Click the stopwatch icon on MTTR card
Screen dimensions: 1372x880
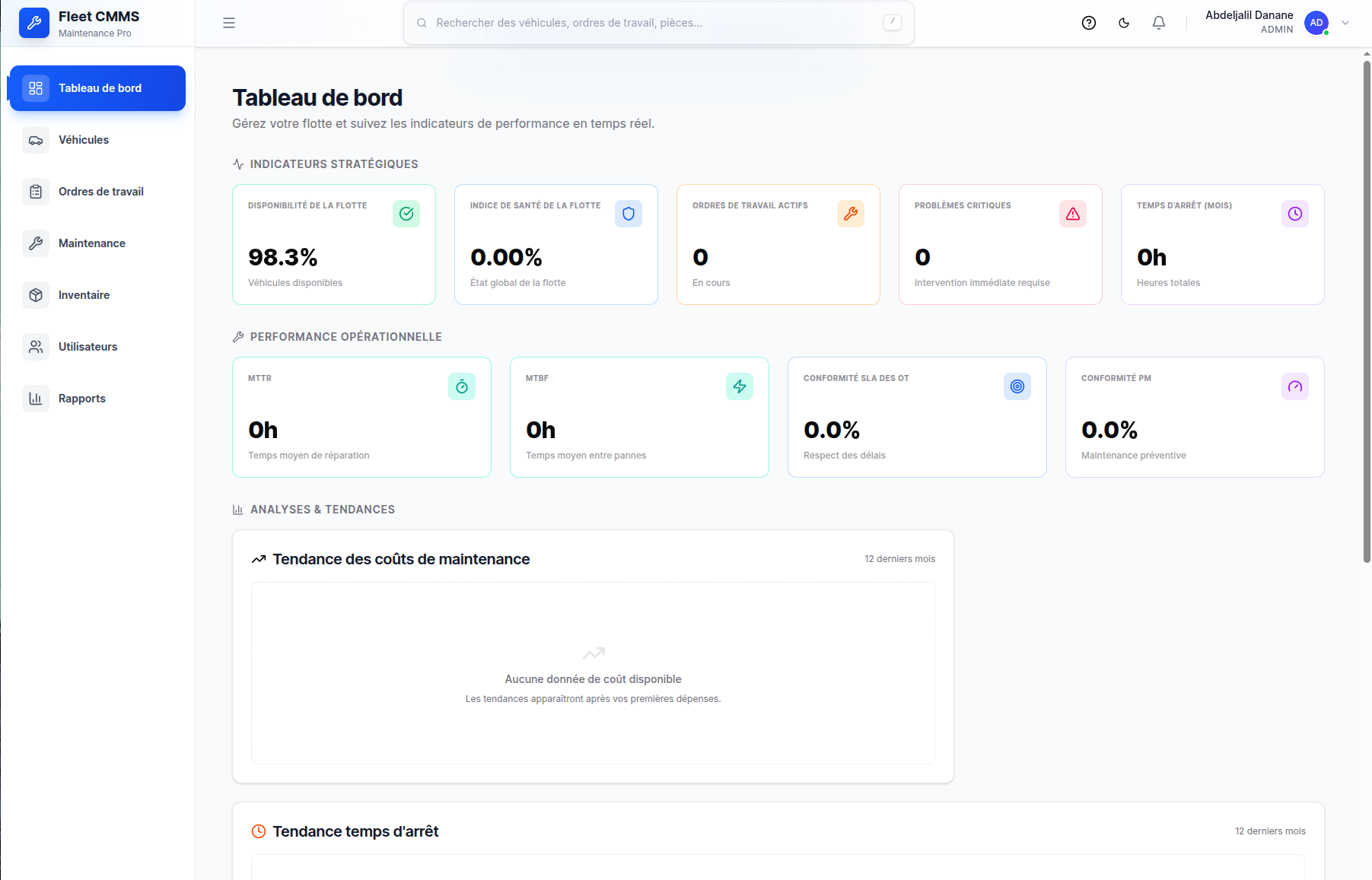tap(462, 386)
